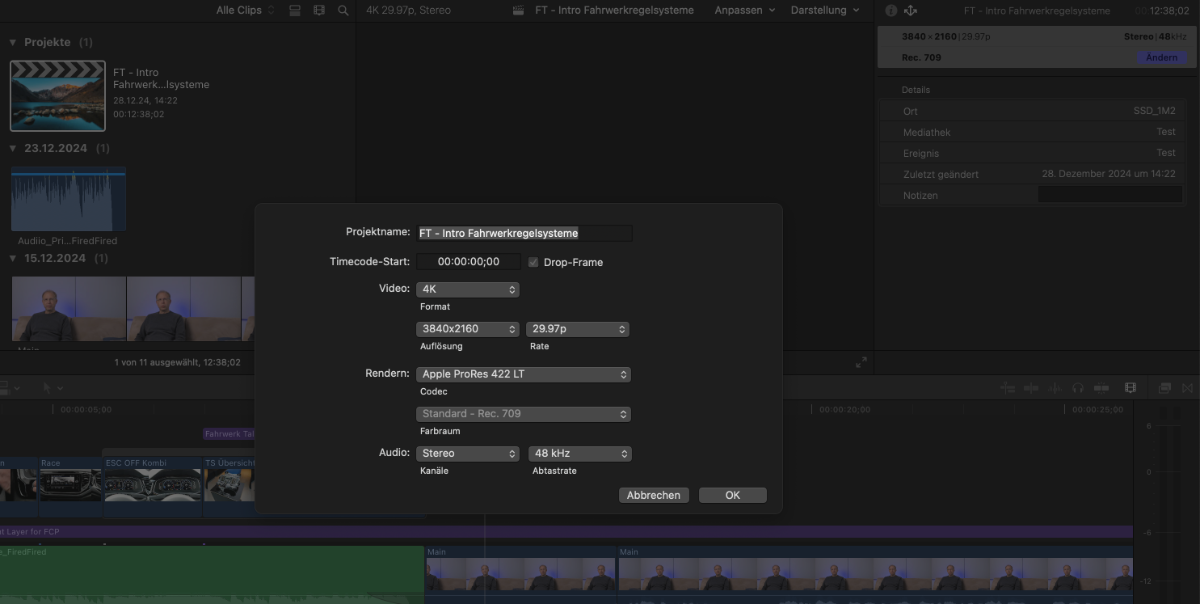This screenshot has height=604, width=1200.
Task: Collapse the 23.12.2024 event group
Action: (13, 148)
